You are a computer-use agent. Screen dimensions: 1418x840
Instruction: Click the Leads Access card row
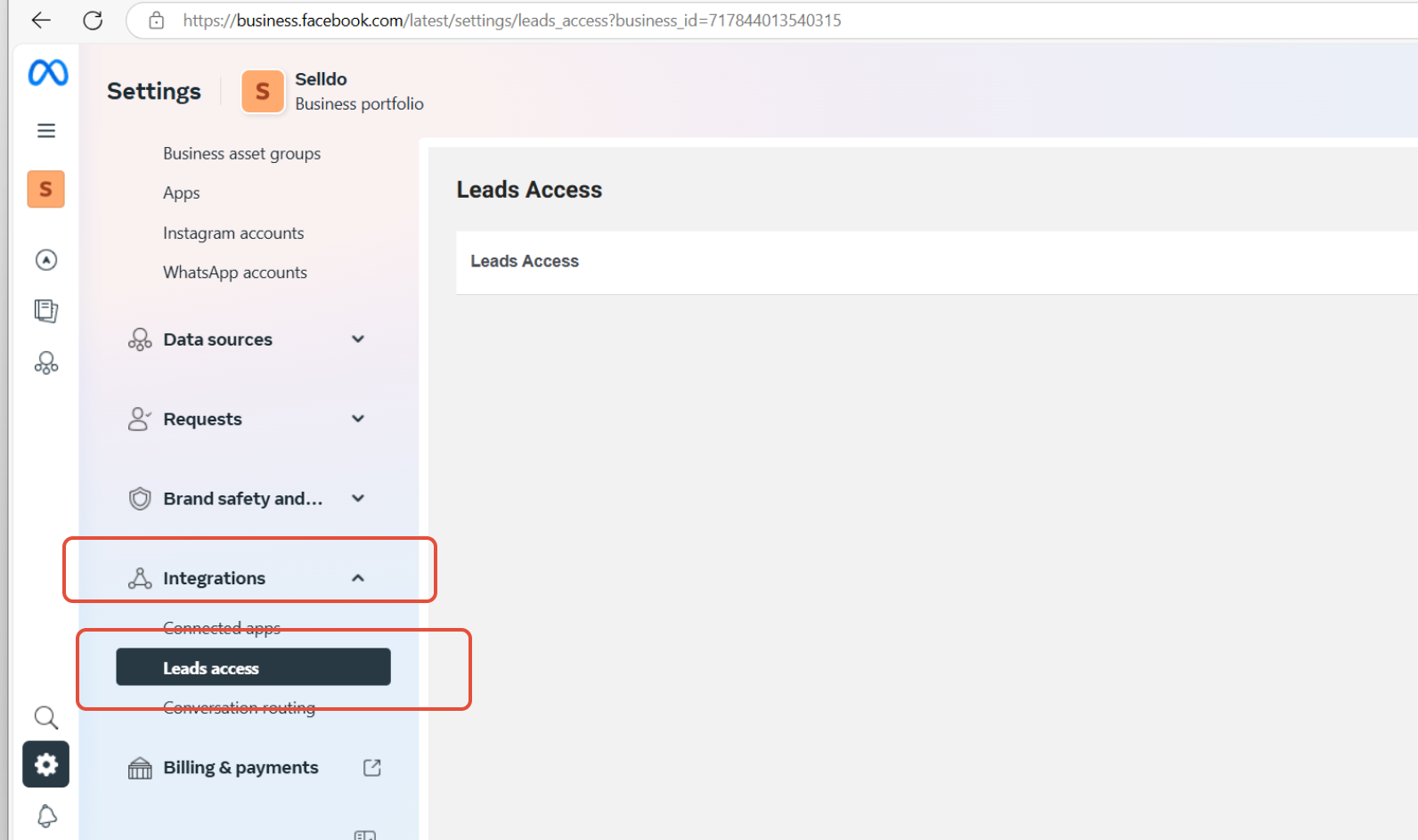(937, 263)
